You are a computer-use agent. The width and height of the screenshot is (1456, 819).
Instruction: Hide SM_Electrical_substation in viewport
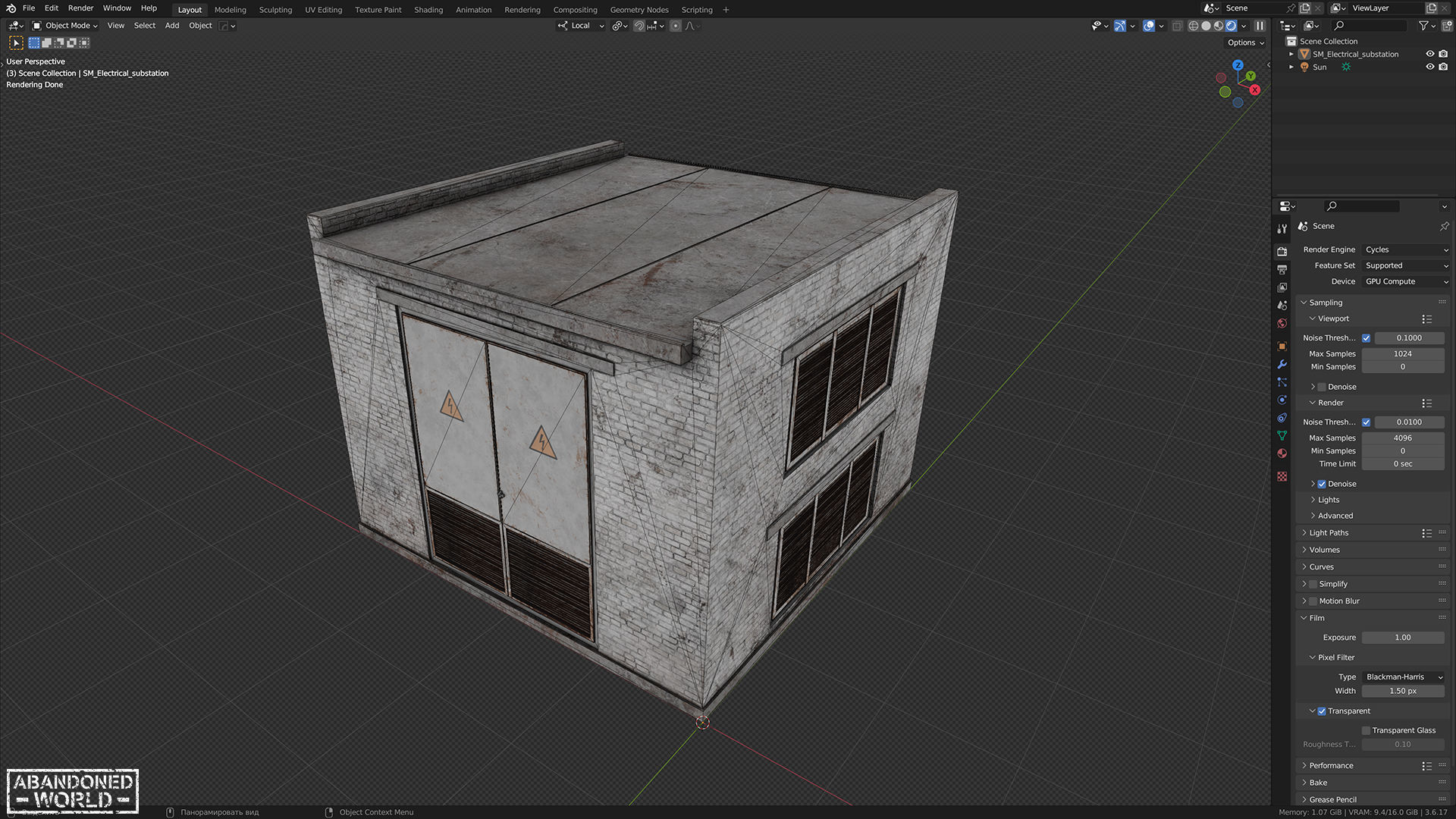click(x=1430, y=54)
